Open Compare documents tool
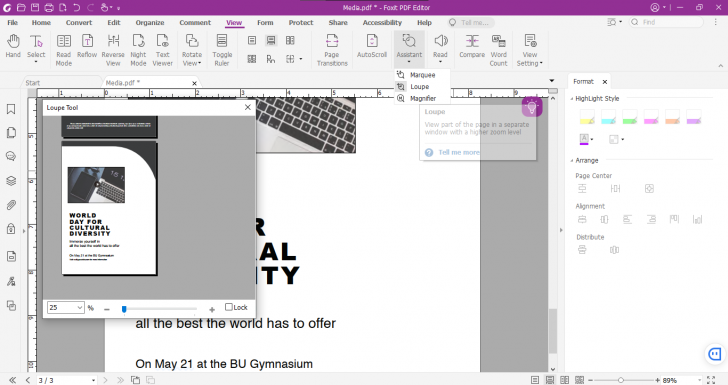This screenshot has height=385, width=728. tap(472, 46)
